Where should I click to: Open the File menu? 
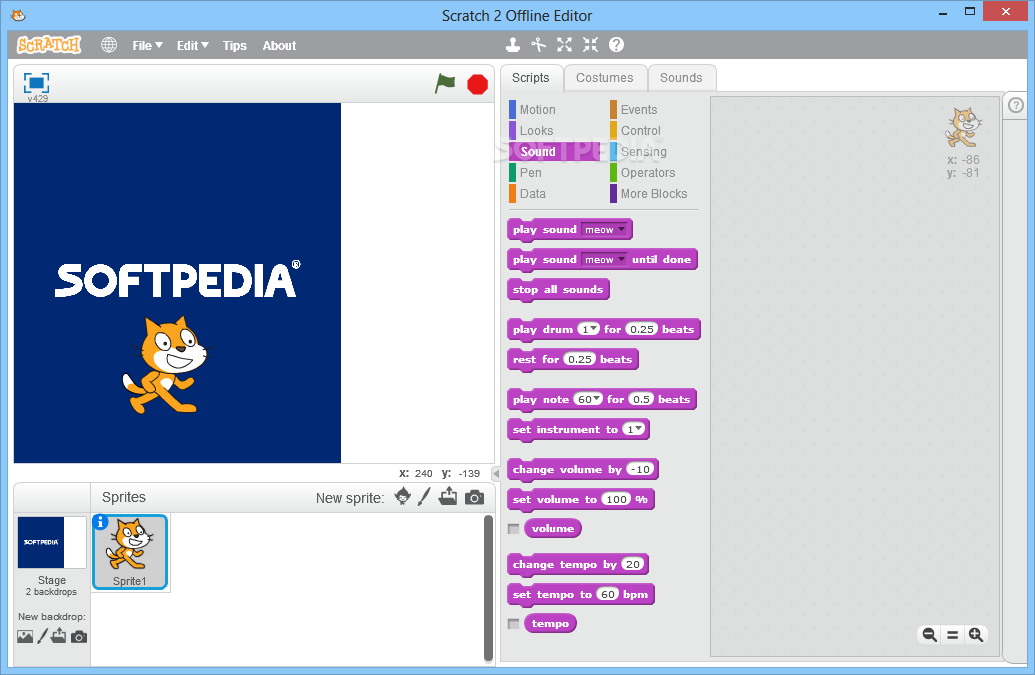click(147, 46)
